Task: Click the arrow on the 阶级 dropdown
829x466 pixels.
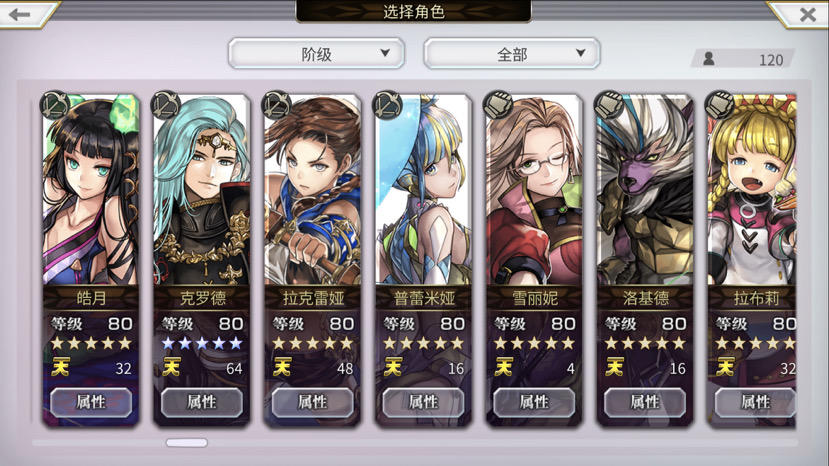Action: click(x=385, y=53)
